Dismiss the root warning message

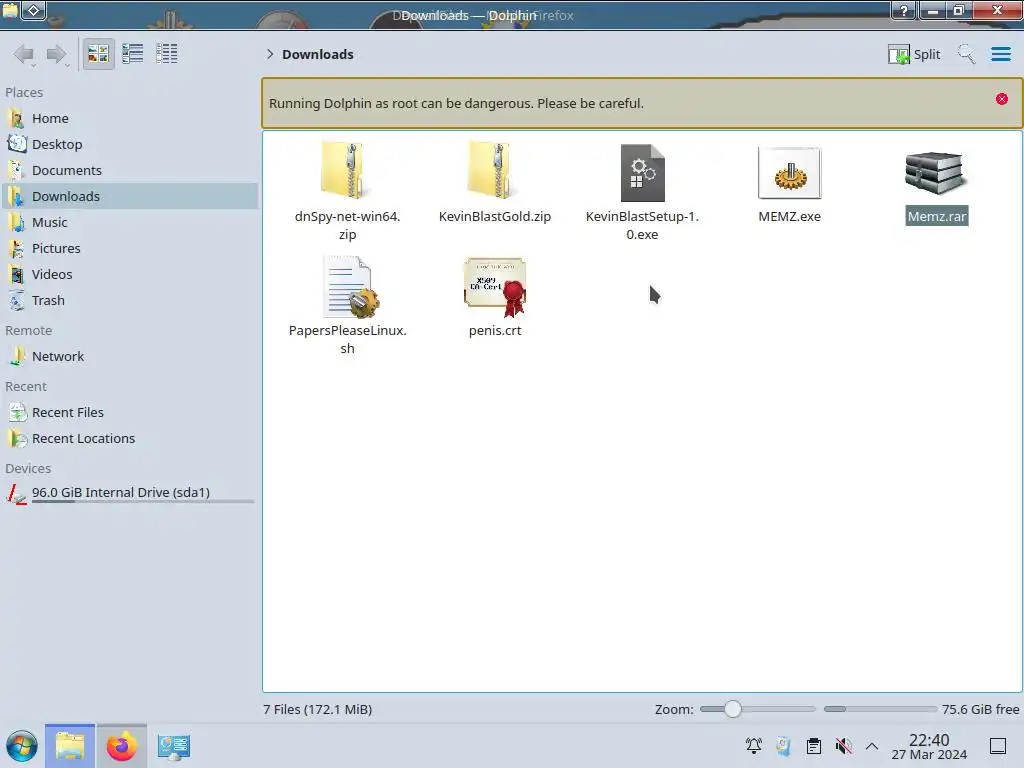click(1001, 99)
